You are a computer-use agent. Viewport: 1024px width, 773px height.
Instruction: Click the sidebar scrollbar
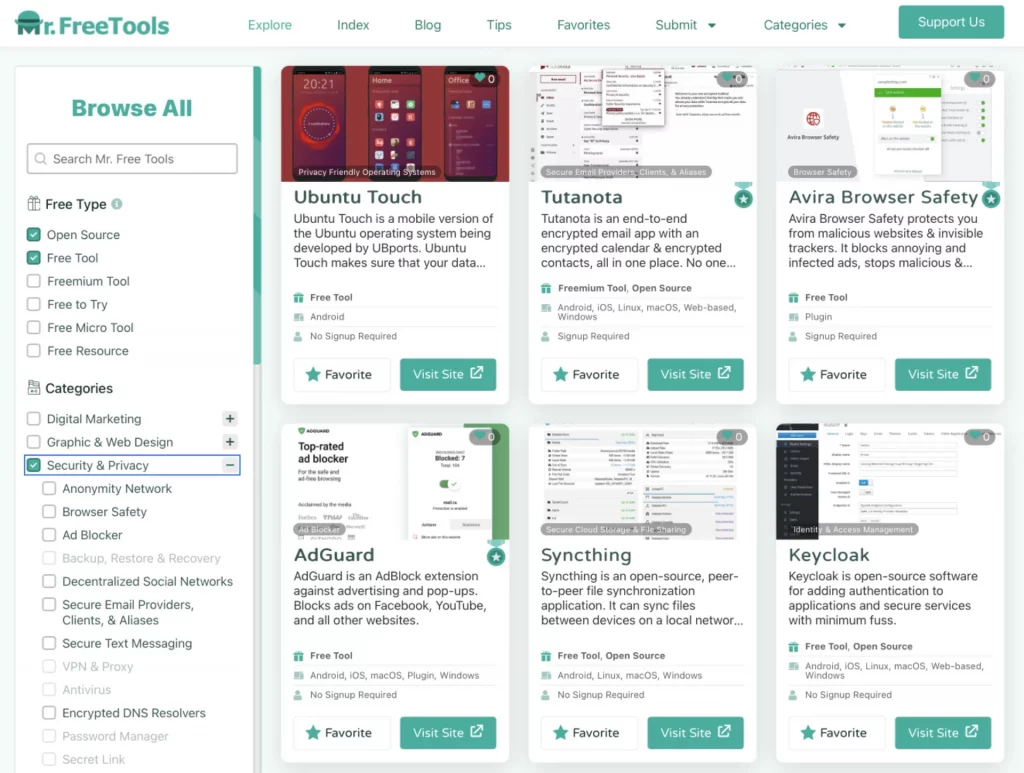point(257,215)
